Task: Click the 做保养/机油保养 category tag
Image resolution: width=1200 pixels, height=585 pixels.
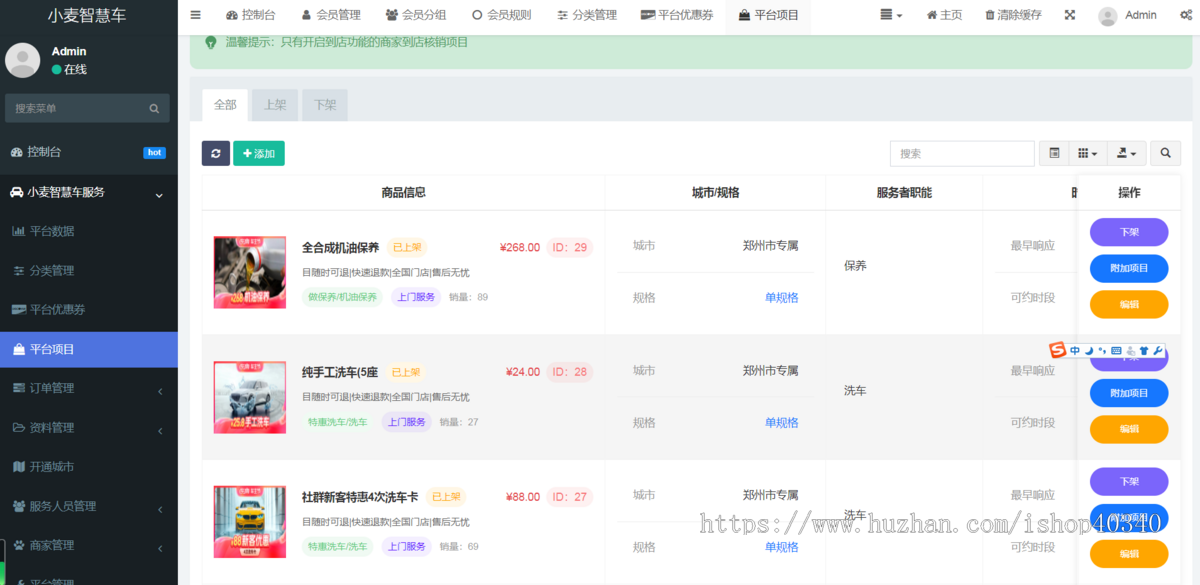Action: click(342, 297)
